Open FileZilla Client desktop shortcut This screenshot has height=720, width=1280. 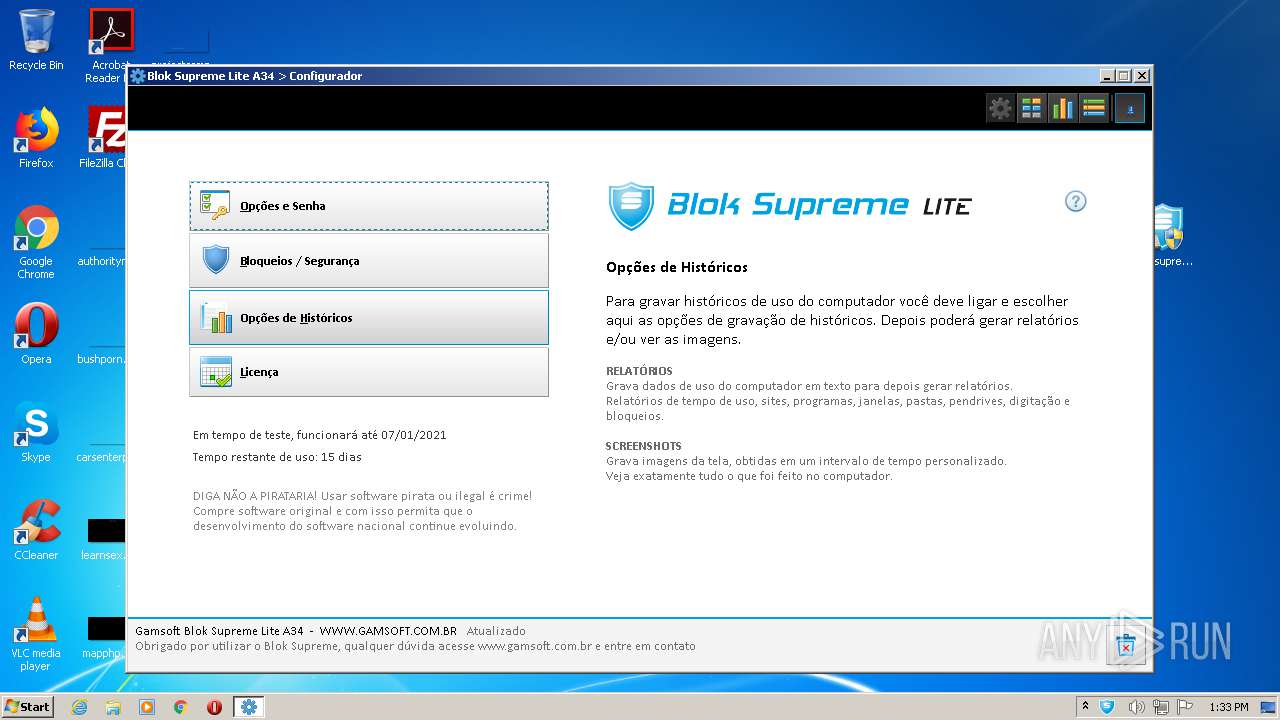pos(105,137)
